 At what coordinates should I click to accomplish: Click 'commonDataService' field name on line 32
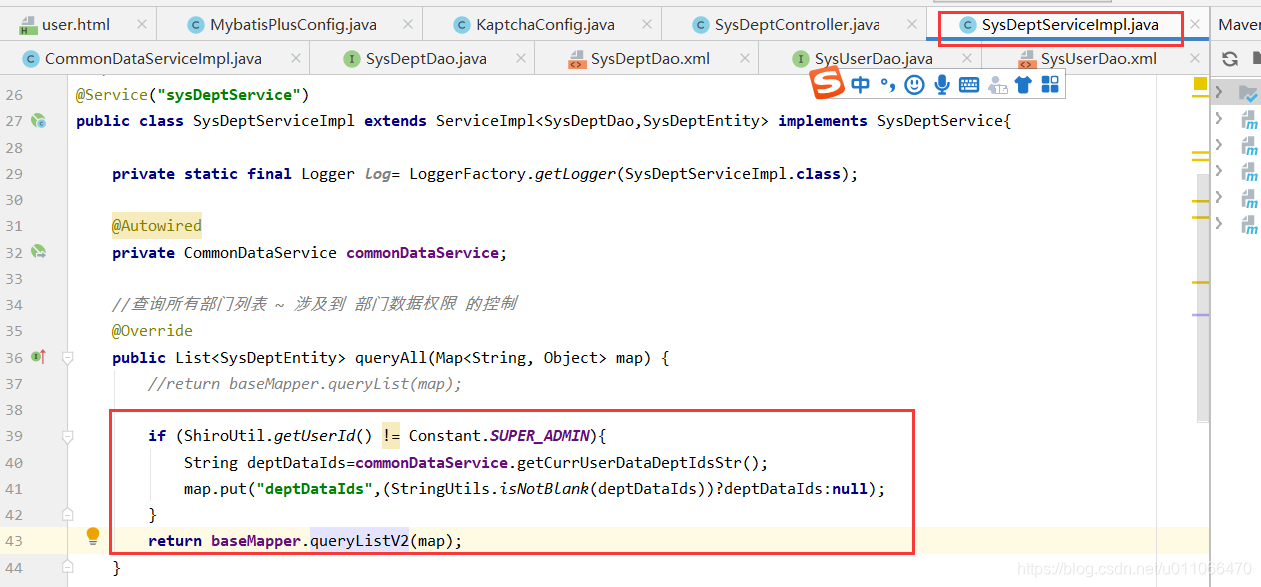422,253
